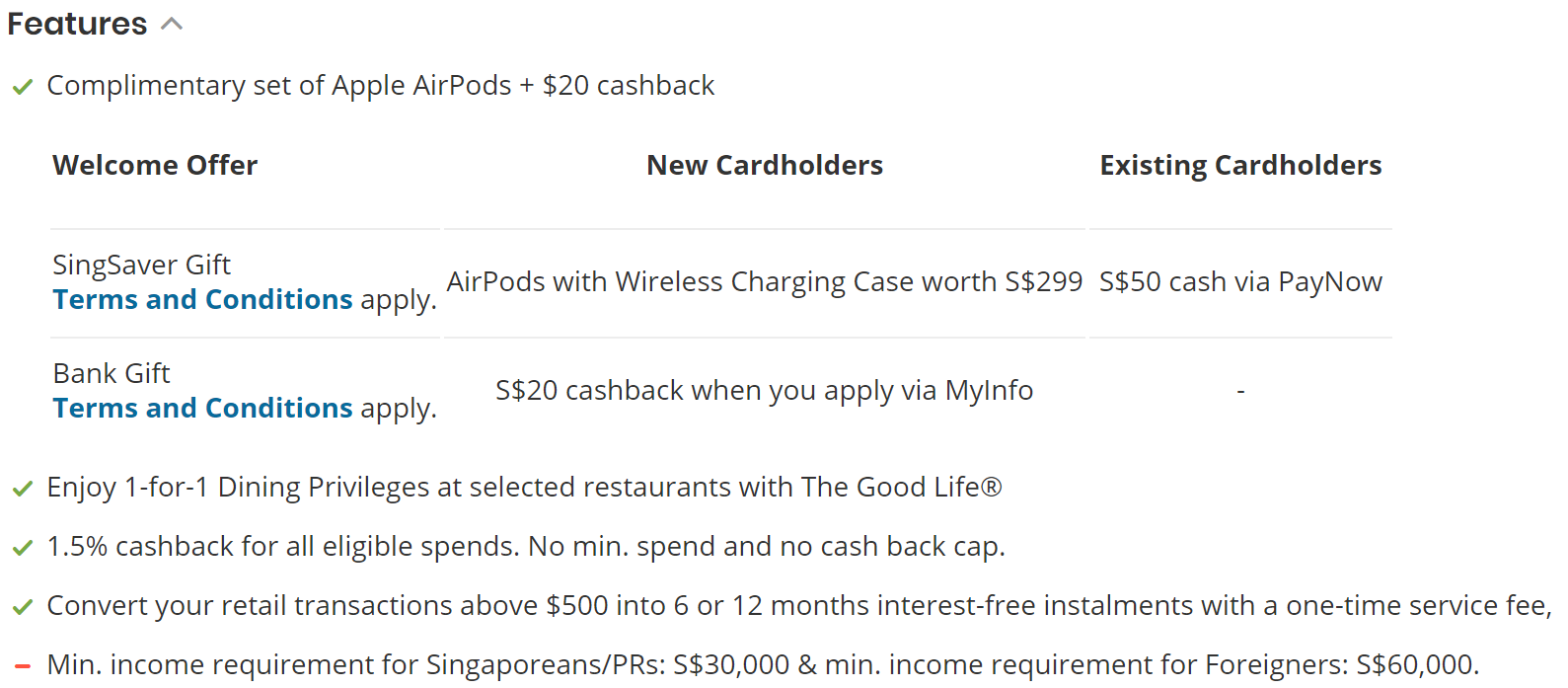This screenshot has width=1568, height=688.
Task: Click the 1-for-1 Dining Privileges feature text
Action: click(524, 488)
